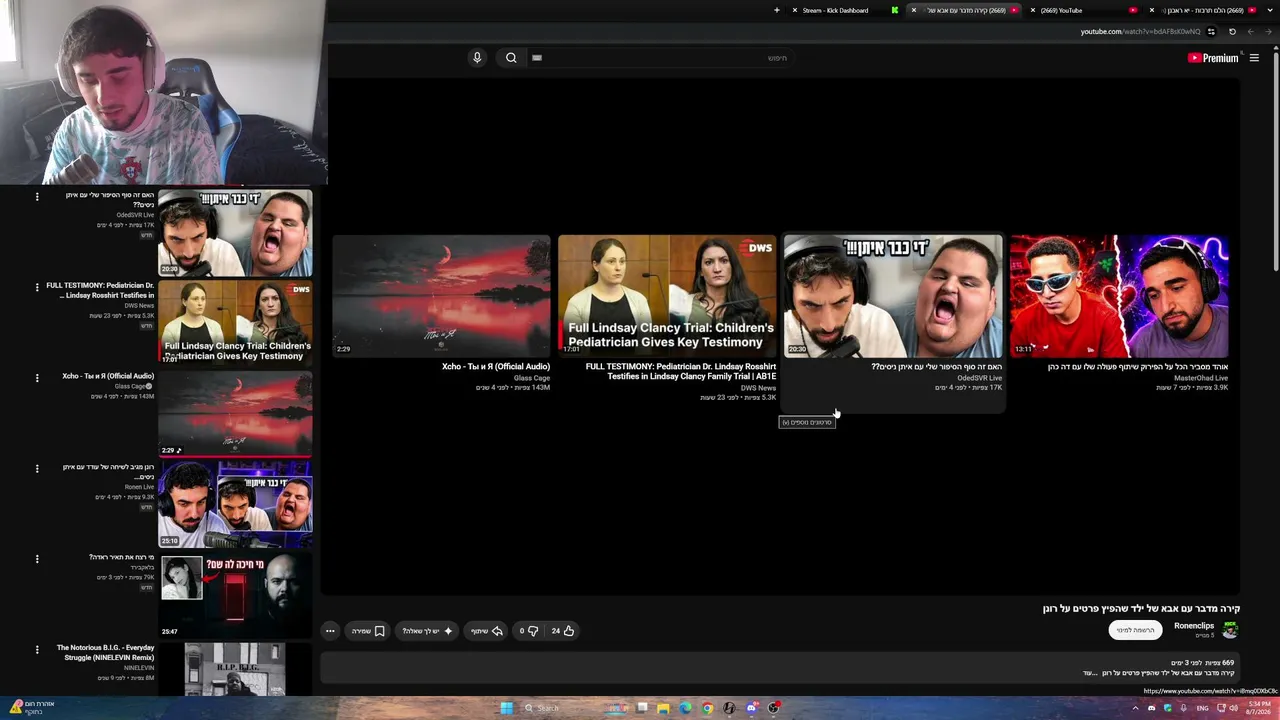This screenshot has width=1280, height=720.
Task: Open options for the OdedSVR Live sidebar video
Action: point(37,196)
